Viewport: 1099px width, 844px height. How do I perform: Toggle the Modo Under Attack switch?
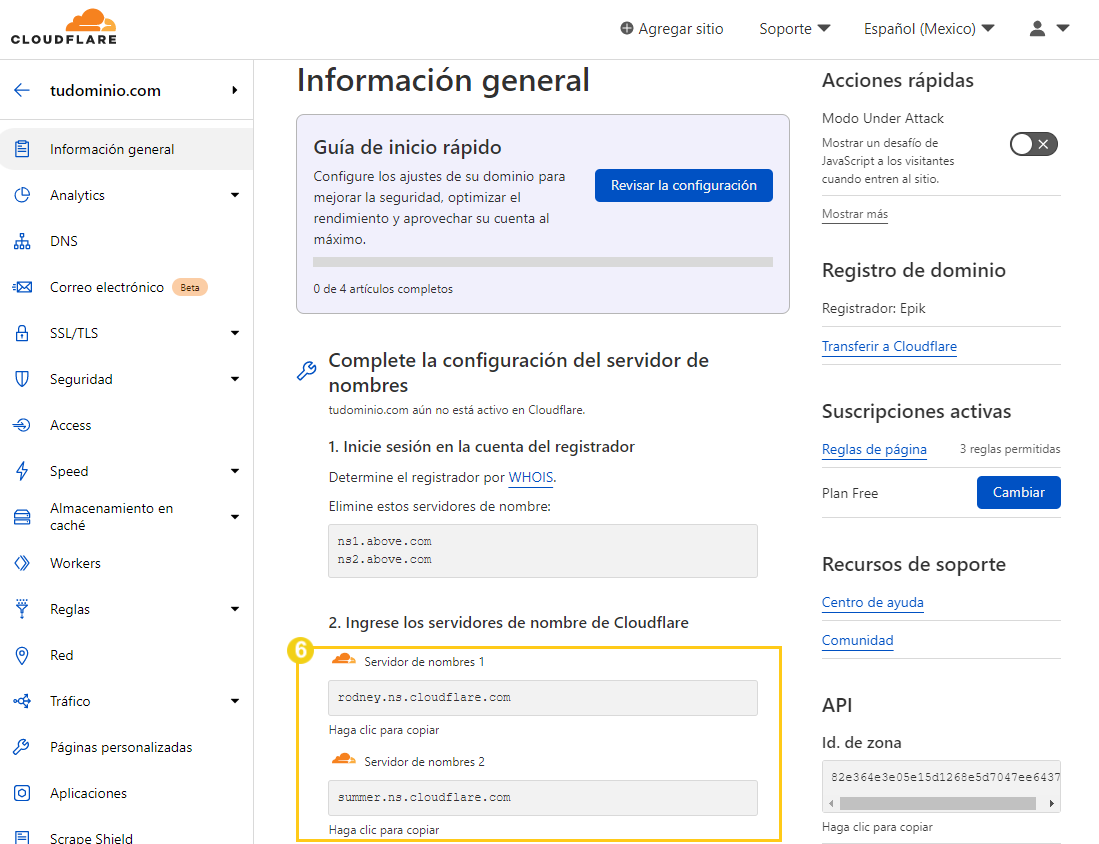(1033, 144)
